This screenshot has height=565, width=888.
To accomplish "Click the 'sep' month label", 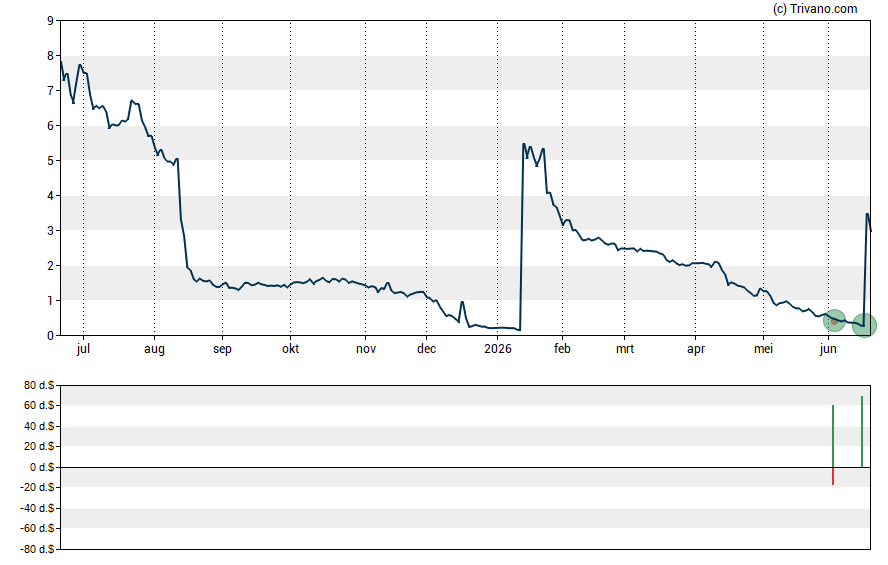I will click(x=222, y=349).
